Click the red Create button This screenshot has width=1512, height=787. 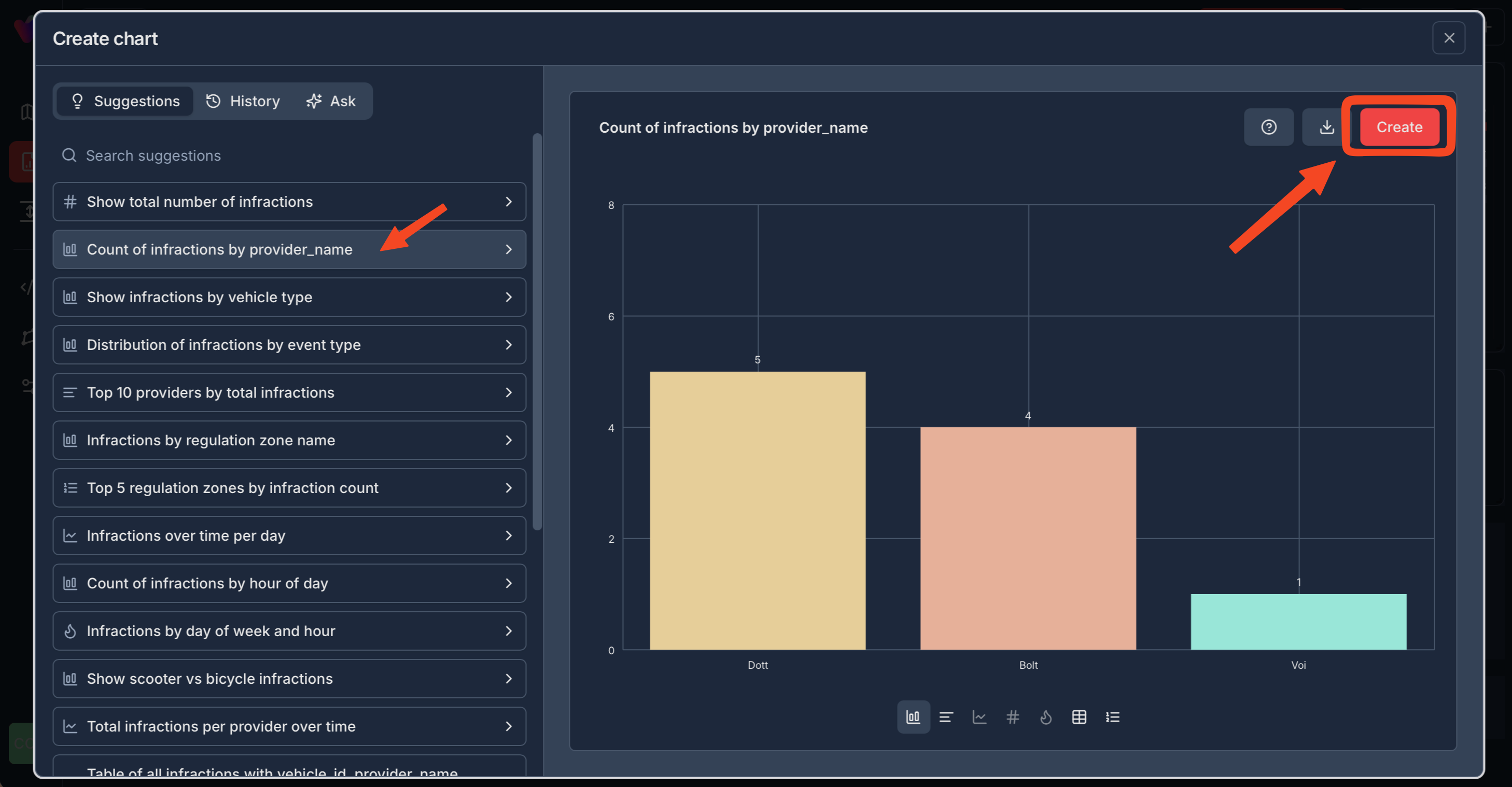coord(1399,127)
